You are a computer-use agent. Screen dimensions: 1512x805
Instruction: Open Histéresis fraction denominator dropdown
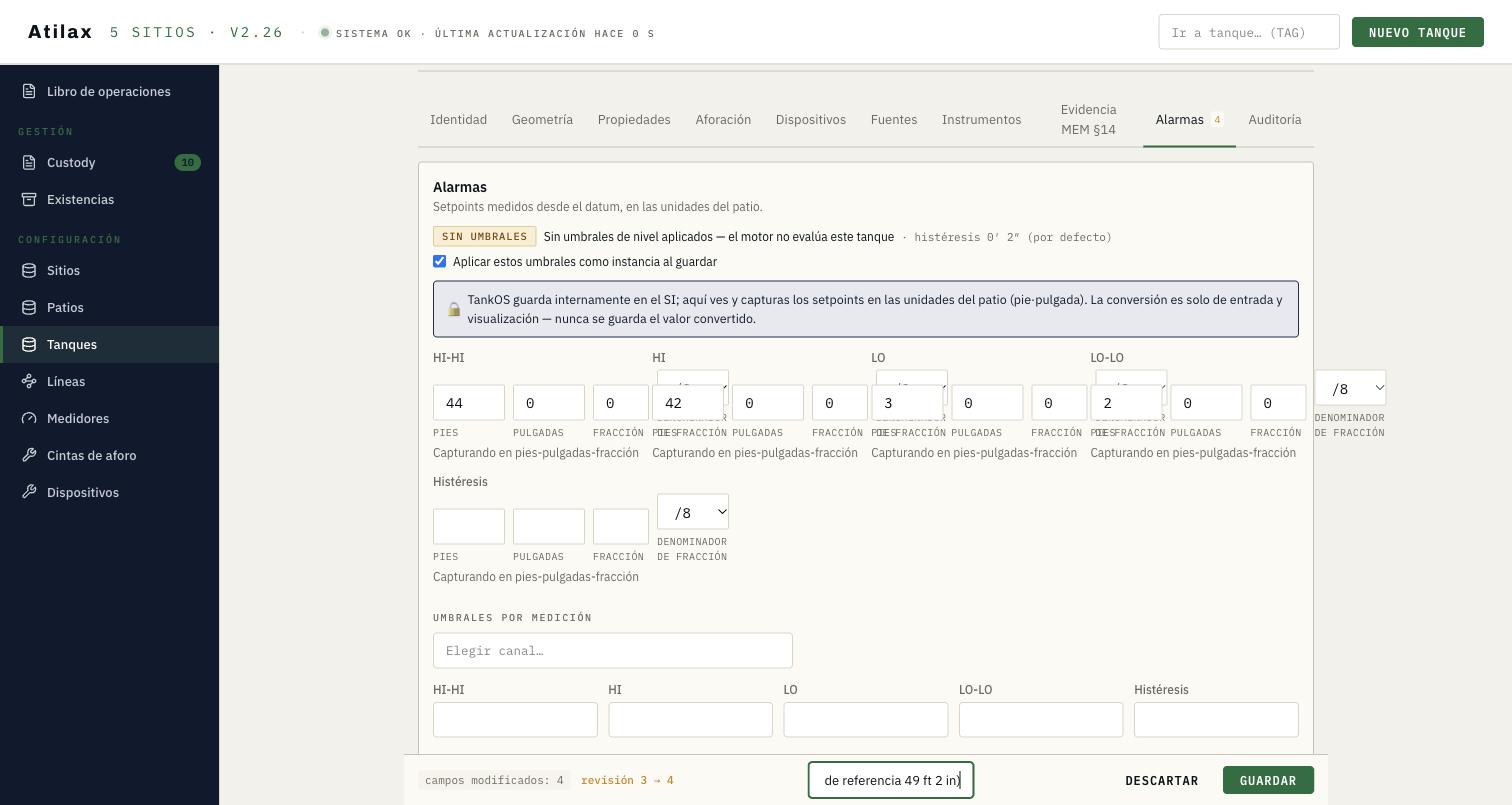click(693, 512)
